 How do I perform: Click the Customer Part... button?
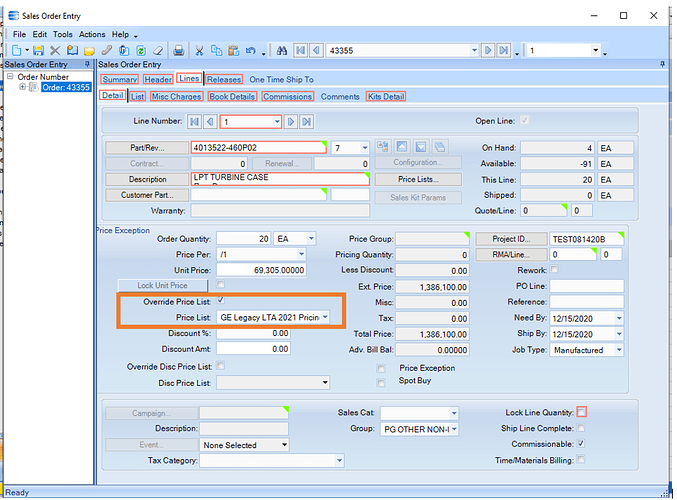click(147, 195)
